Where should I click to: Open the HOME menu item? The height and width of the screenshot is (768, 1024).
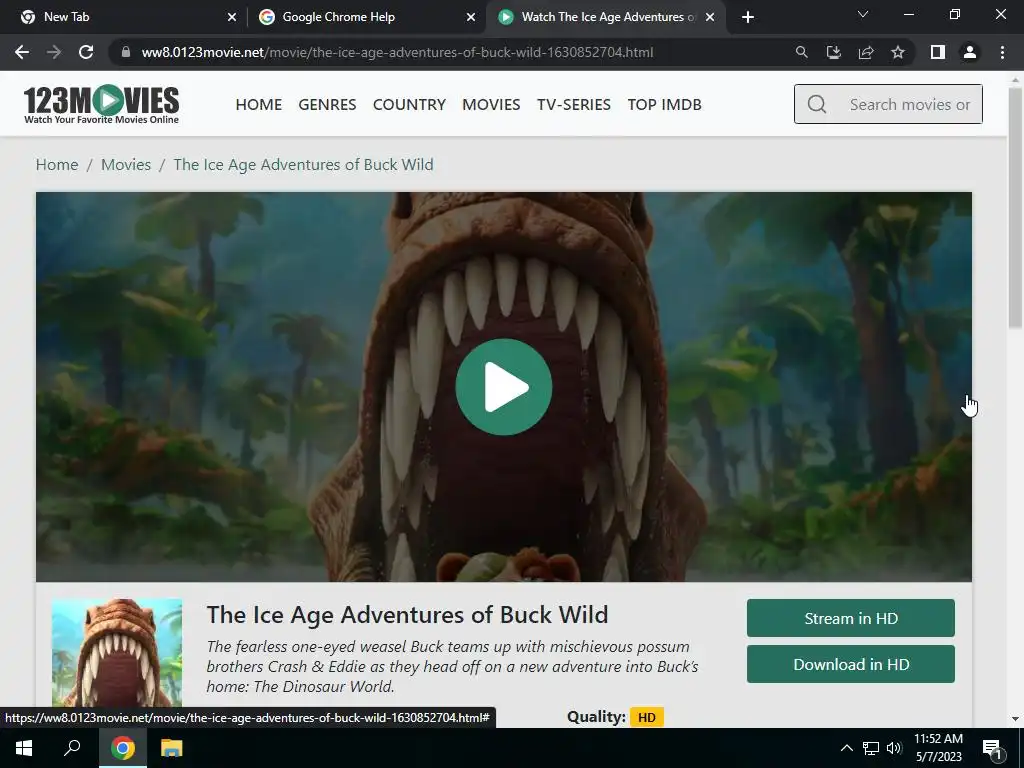point(259,104)
